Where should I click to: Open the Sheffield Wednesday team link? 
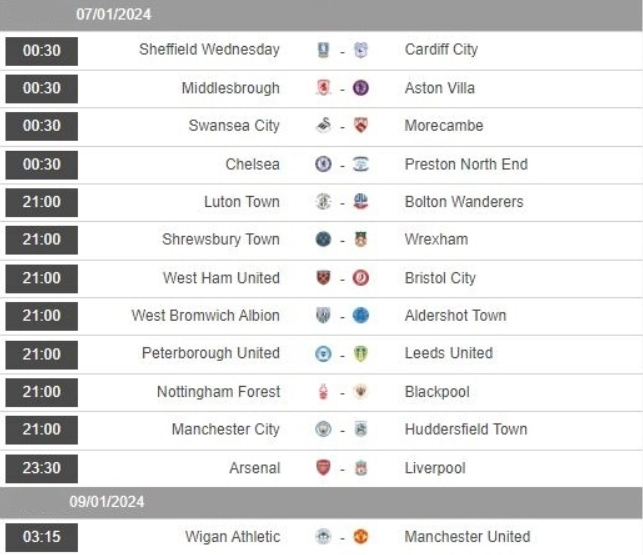[x=209, y=49]
